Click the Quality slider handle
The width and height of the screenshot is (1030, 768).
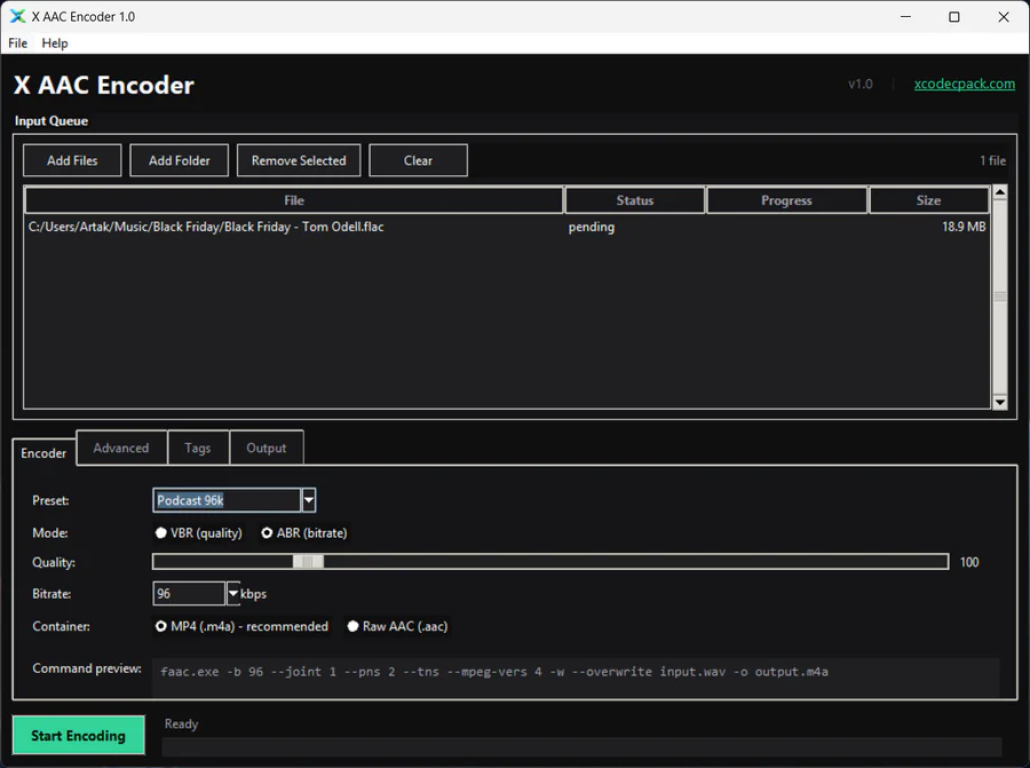[x=308, y=562]
